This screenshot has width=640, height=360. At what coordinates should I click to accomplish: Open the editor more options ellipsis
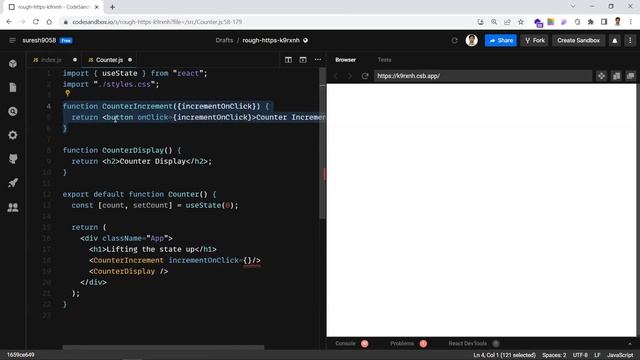tap(318, 60)
